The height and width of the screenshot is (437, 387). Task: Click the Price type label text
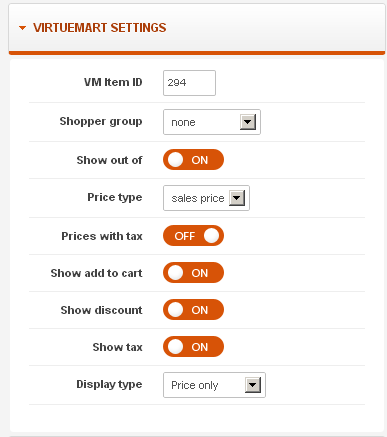[115, 197]
